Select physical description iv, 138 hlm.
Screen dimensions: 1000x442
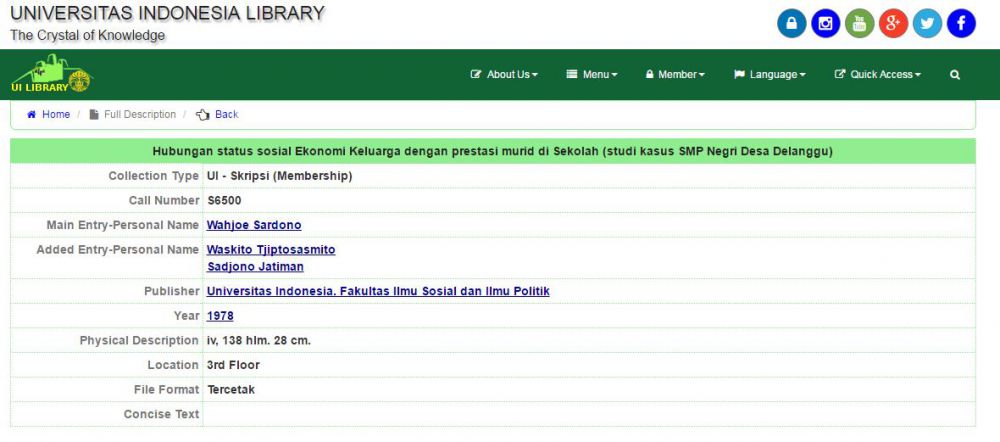click(x=259, y=341)
